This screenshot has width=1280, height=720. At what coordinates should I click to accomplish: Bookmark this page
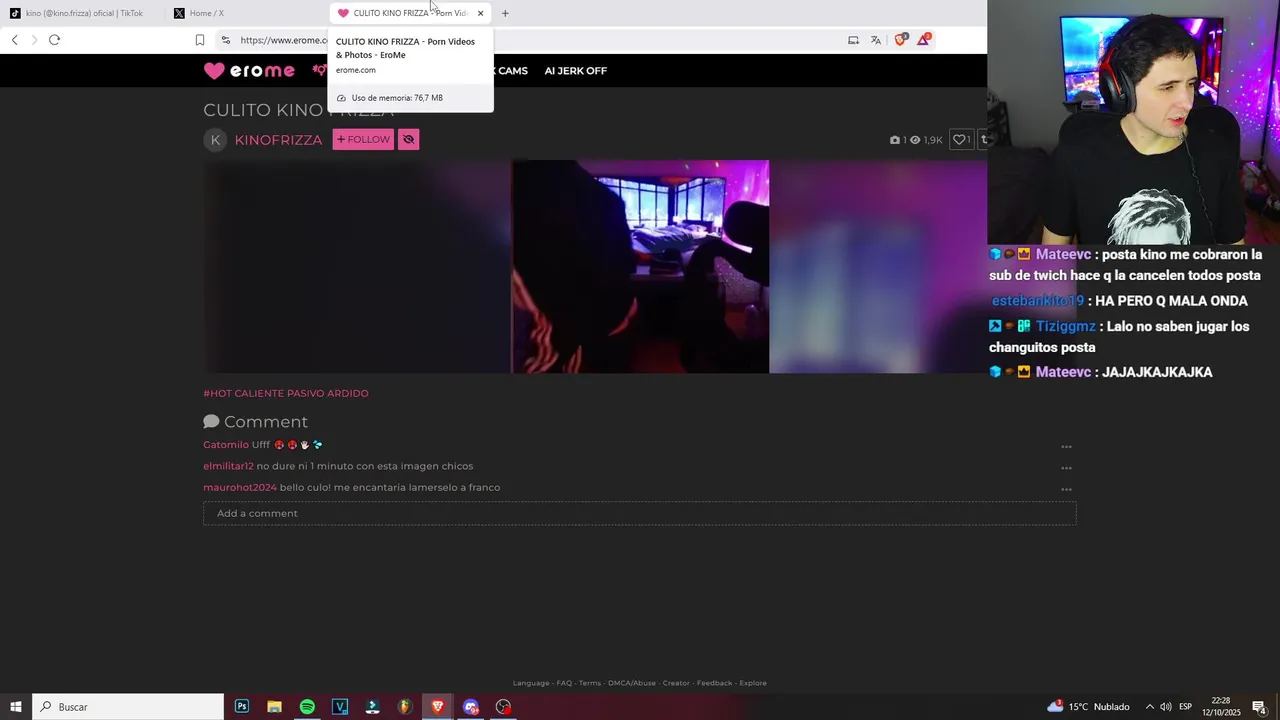click(x=200, y=40)
